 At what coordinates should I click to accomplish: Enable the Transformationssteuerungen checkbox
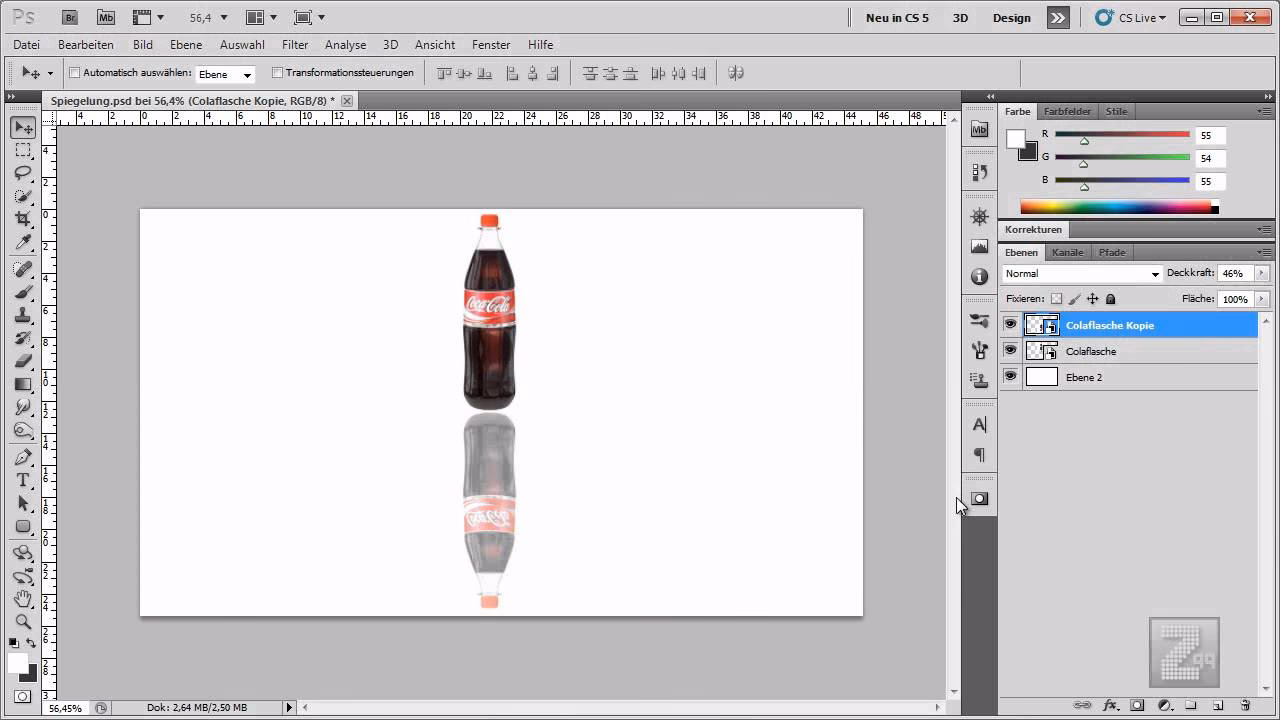pos(276,73)
